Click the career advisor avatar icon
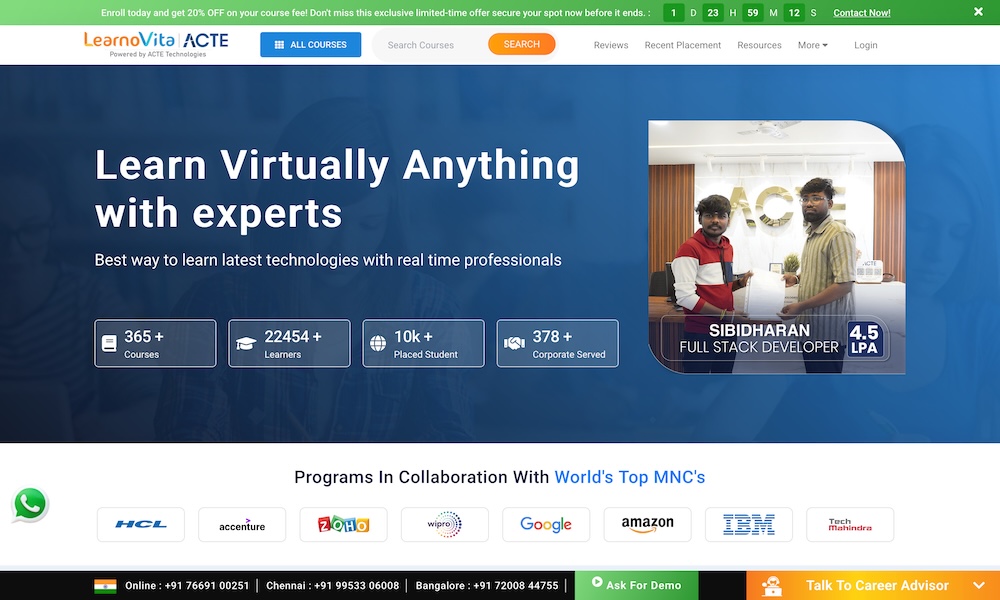Screen dimensions: 1000x600 [772, 585]
